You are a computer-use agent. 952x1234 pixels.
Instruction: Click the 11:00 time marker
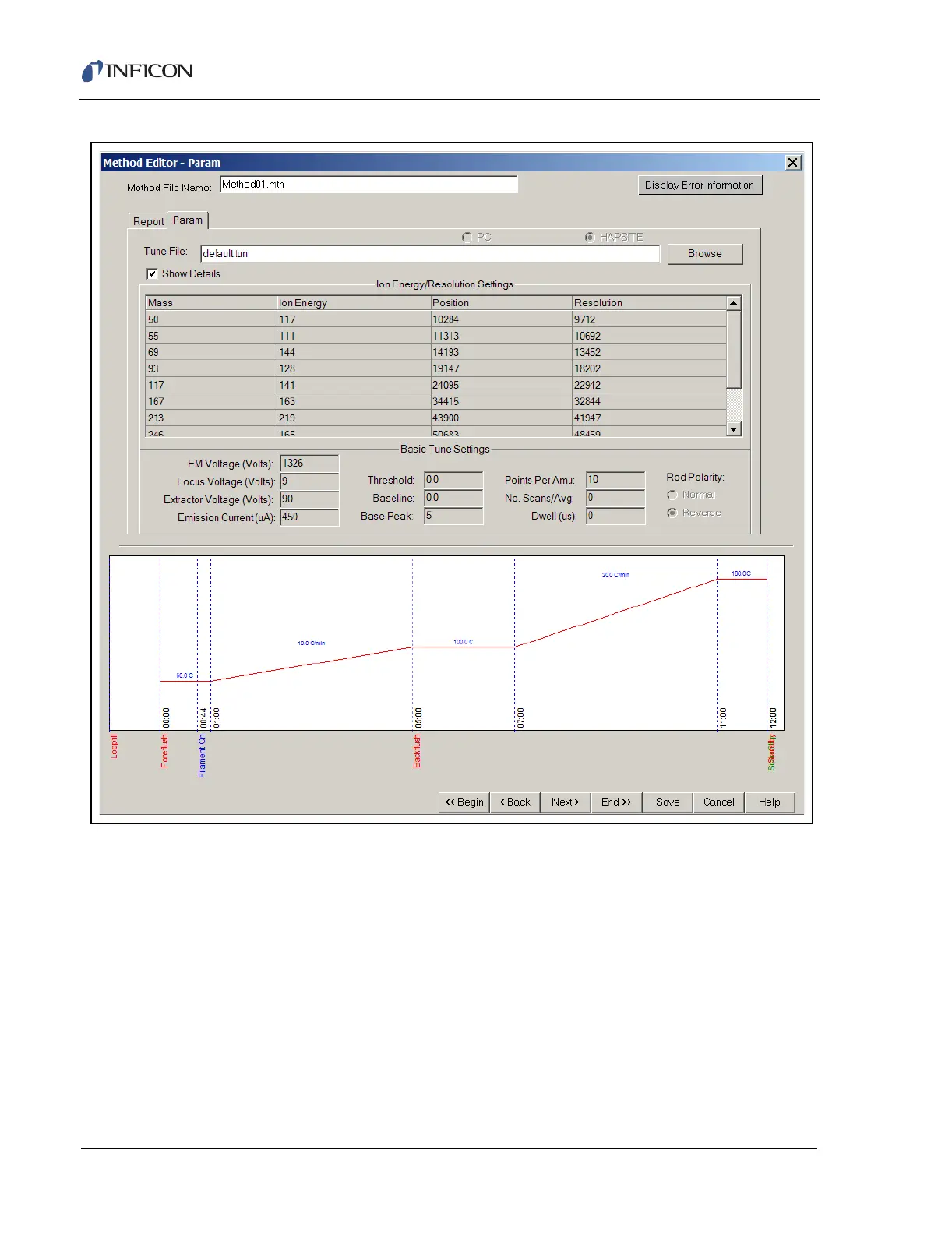722,717
